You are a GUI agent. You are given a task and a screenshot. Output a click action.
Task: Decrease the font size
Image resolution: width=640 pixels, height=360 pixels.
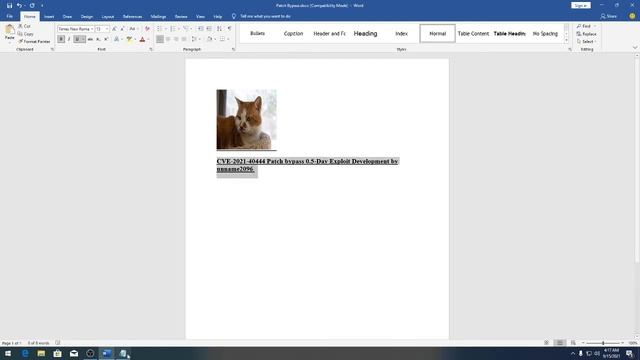(122, 29)
